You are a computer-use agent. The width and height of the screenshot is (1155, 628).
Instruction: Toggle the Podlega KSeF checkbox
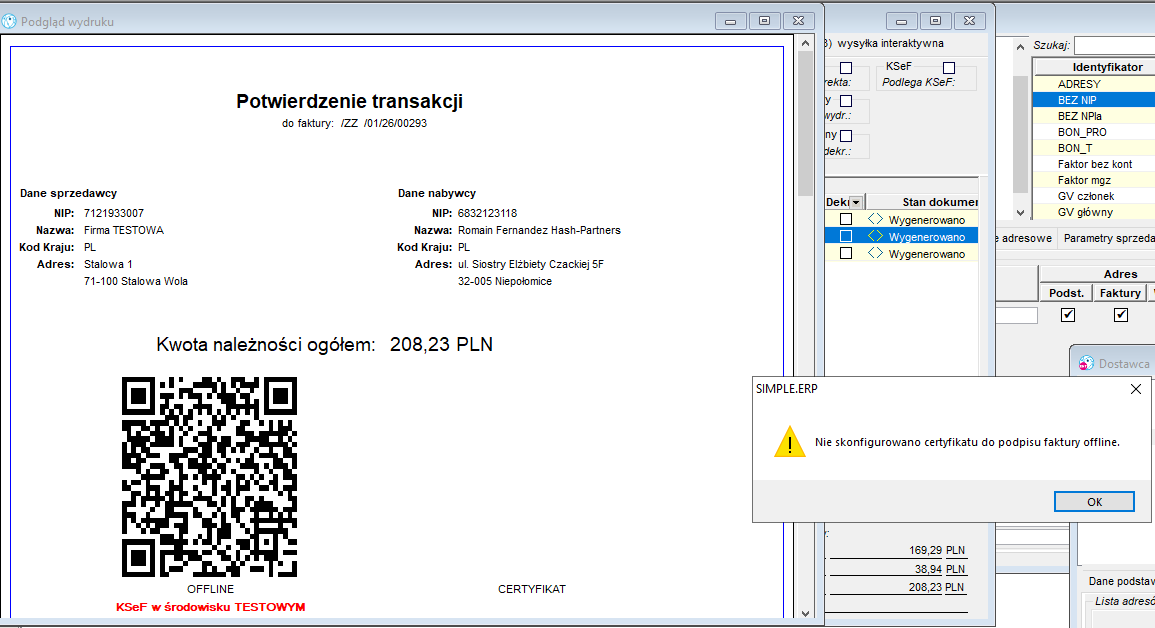[x=949, y=68]
